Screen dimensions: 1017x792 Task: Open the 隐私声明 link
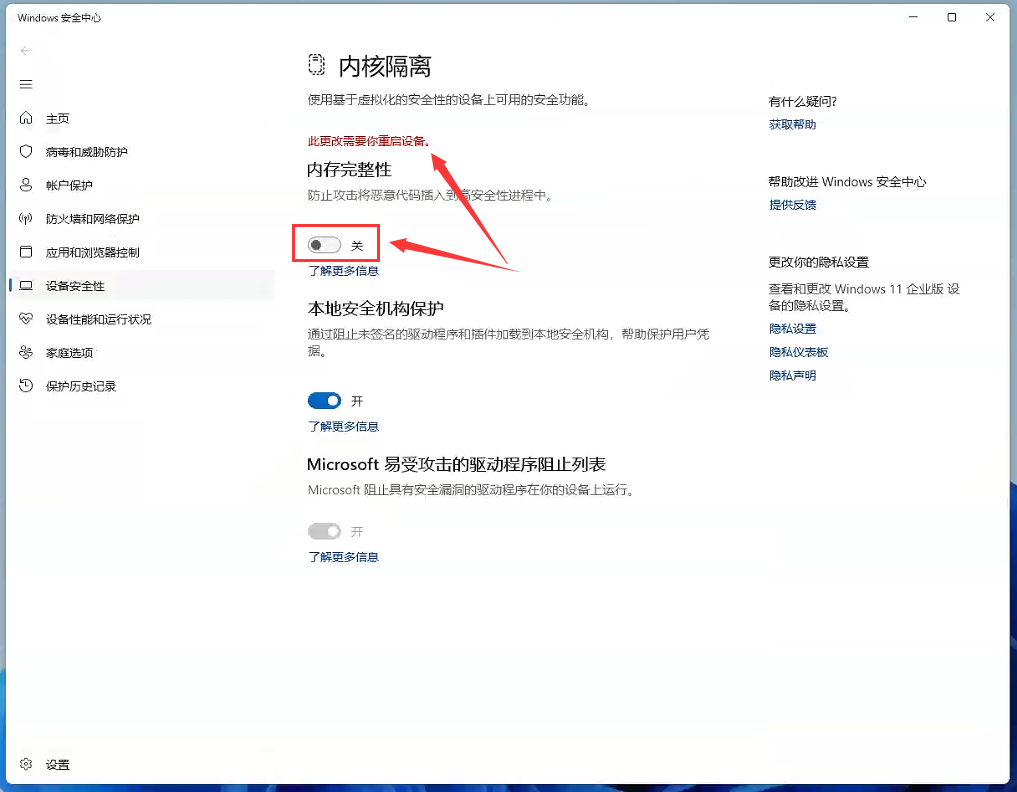pyautogui.click(x=792, y=376)
